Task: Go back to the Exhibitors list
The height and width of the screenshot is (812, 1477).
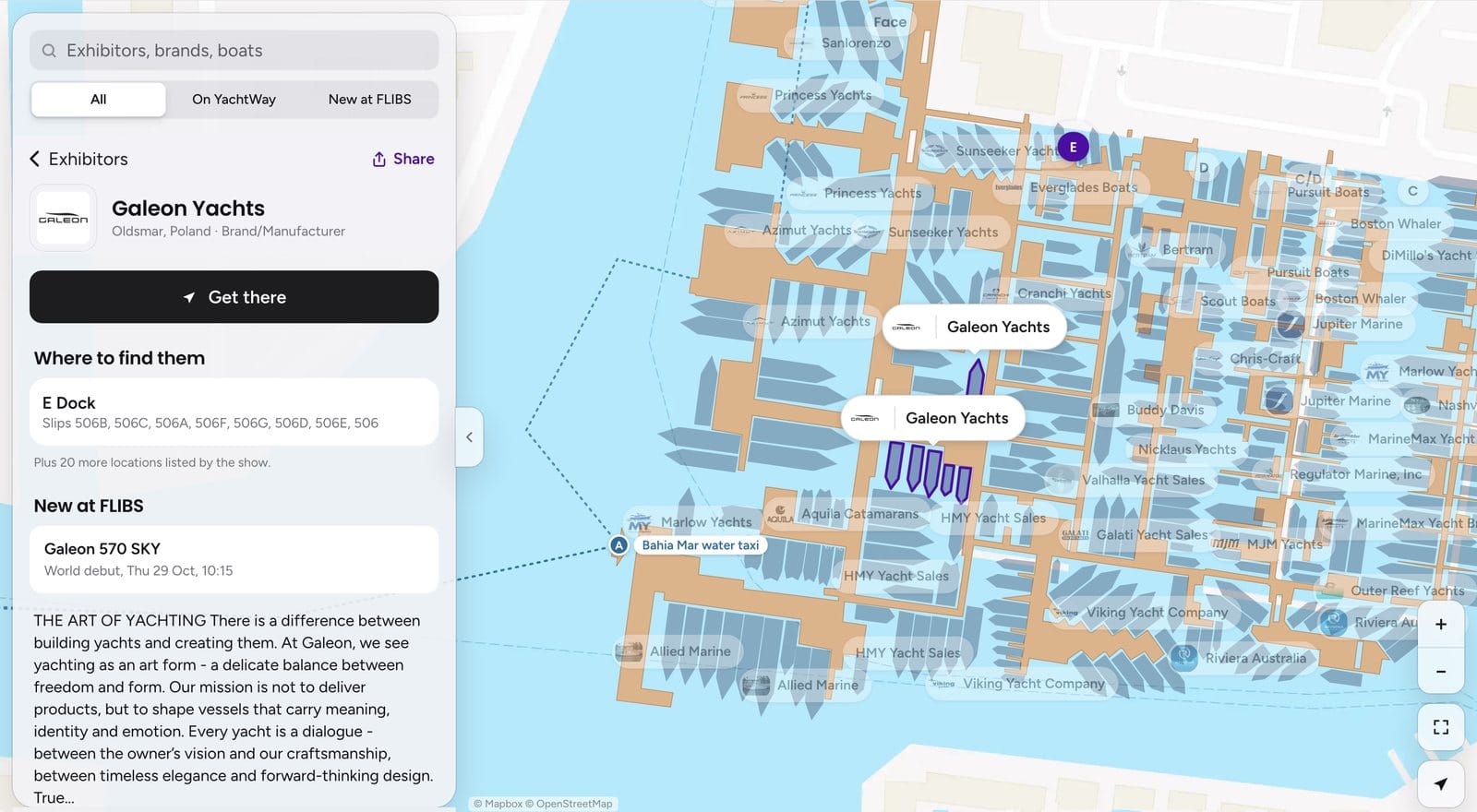Action: pos(78,159)
